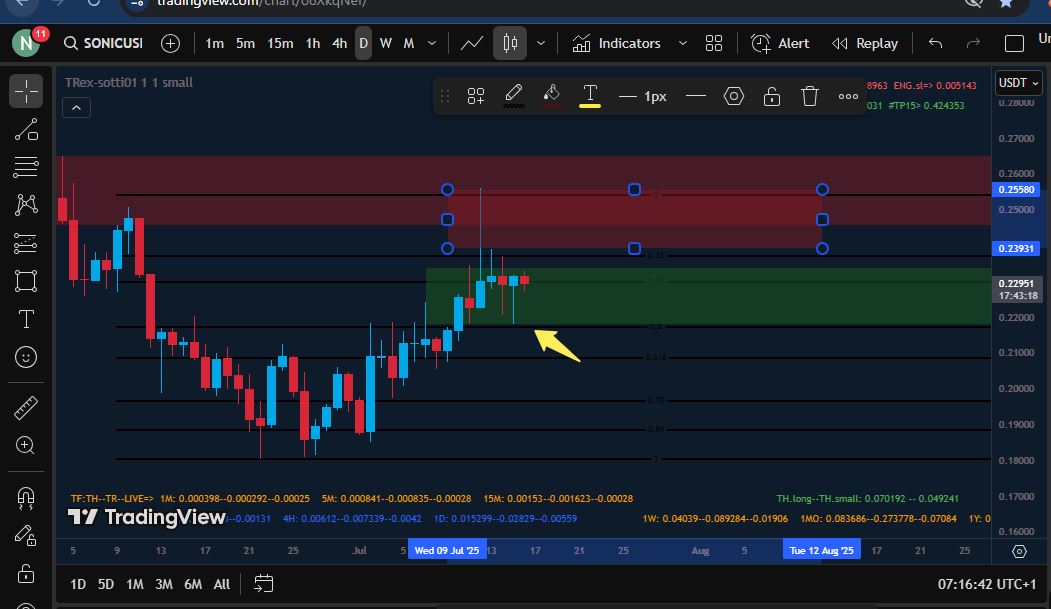Click the TRex-sotti01 1 1 small indicator title
The width and height of the screenshot is (1051, 609).
129,82
